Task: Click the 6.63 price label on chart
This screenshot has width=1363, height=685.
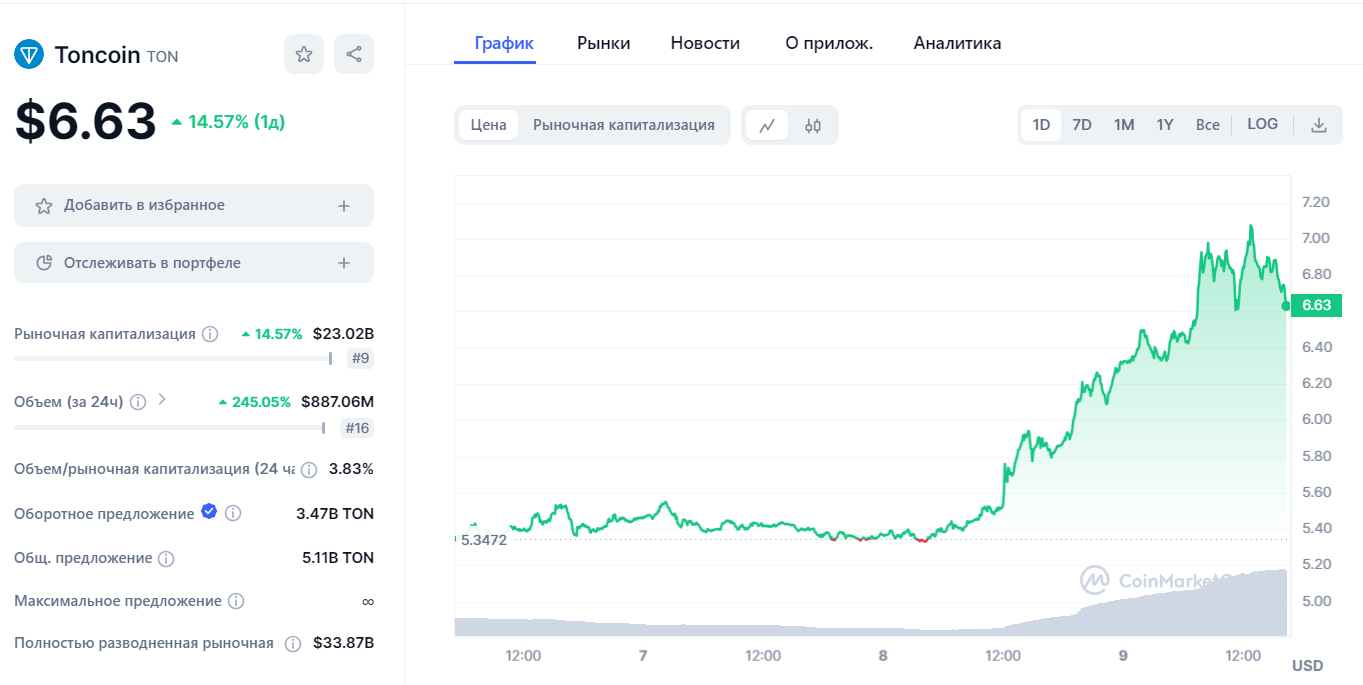Action: (1316, 305)
